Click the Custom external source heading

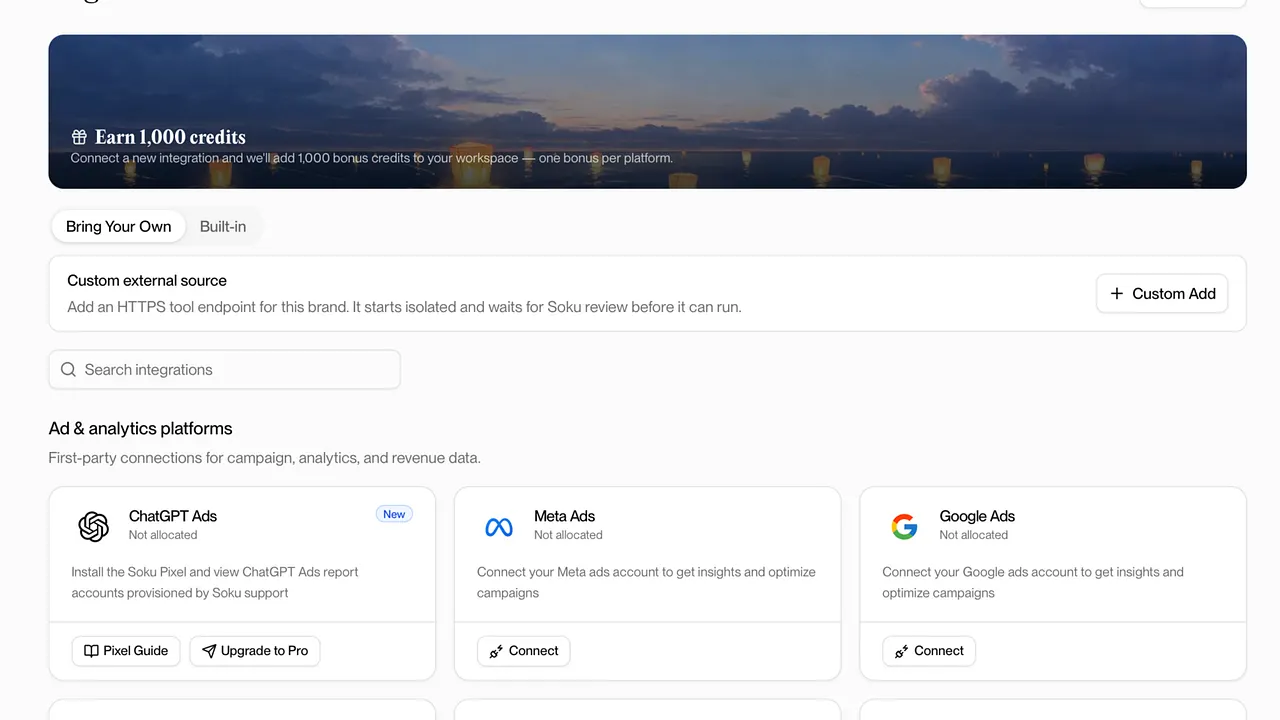[147, 281]
